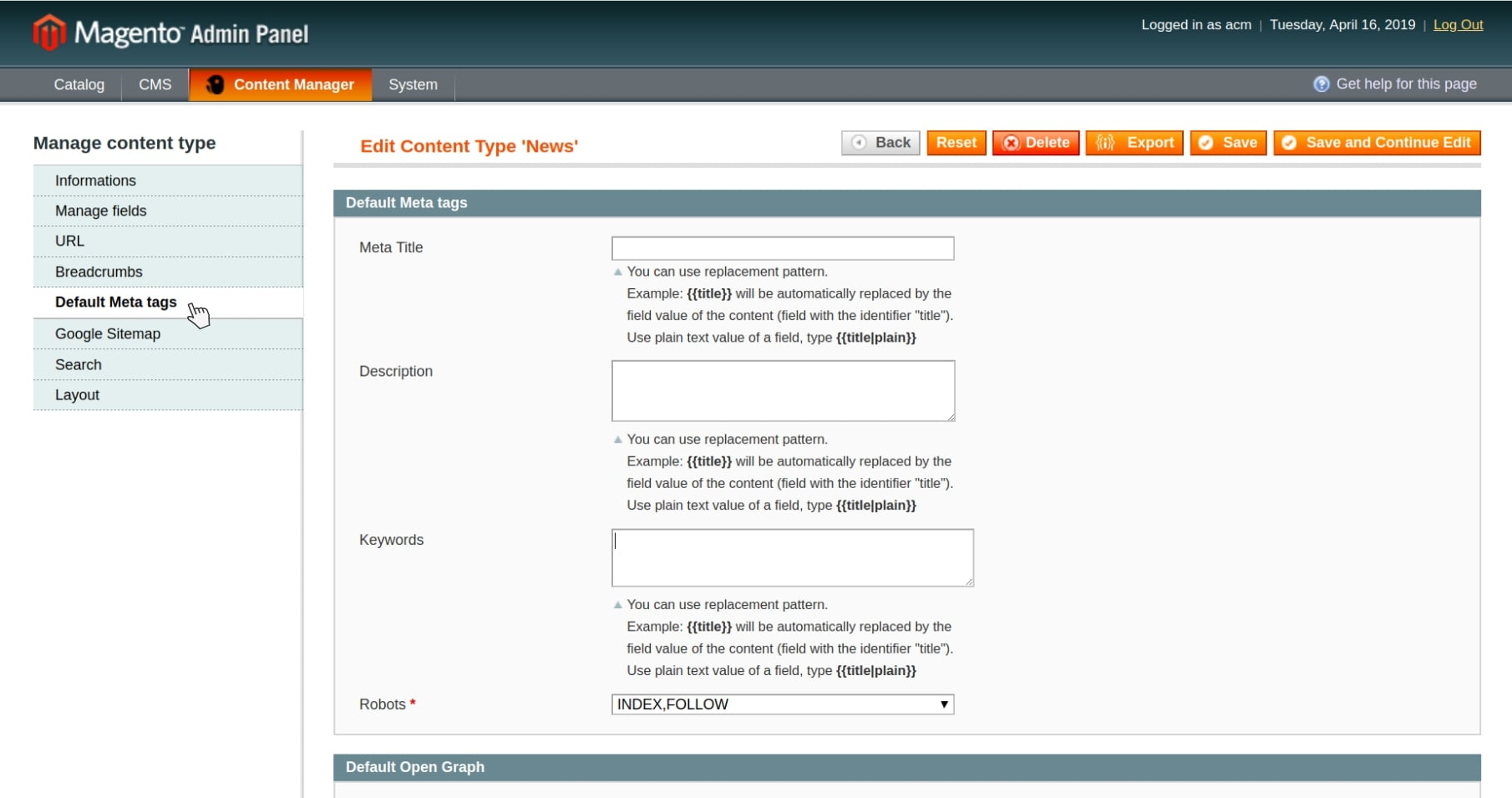The width and height of the screenshot is (1512, 798).
Task: Click the Save button
Action: 1228,143
